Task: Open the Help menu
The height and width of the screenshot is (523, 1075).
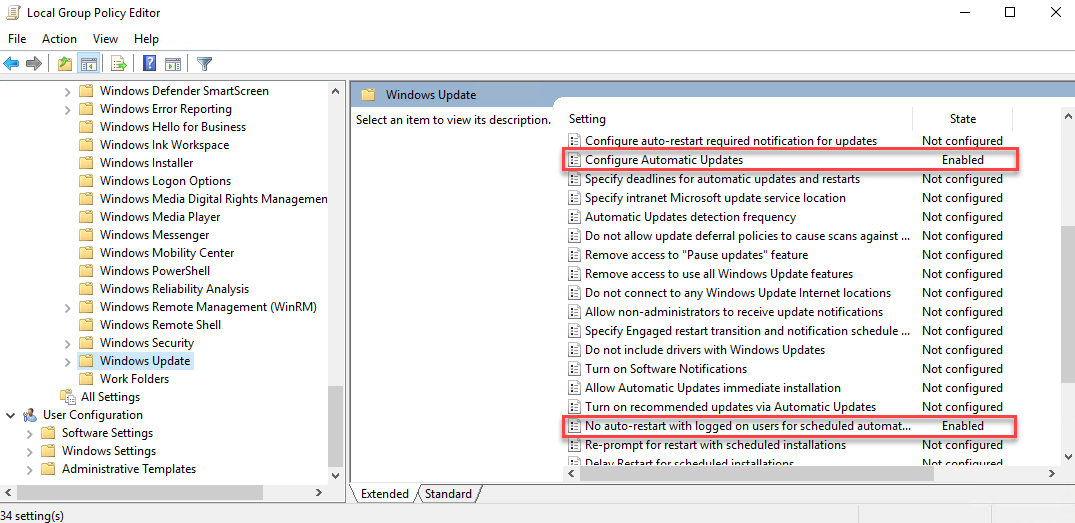Action: (x=146, y=38)
